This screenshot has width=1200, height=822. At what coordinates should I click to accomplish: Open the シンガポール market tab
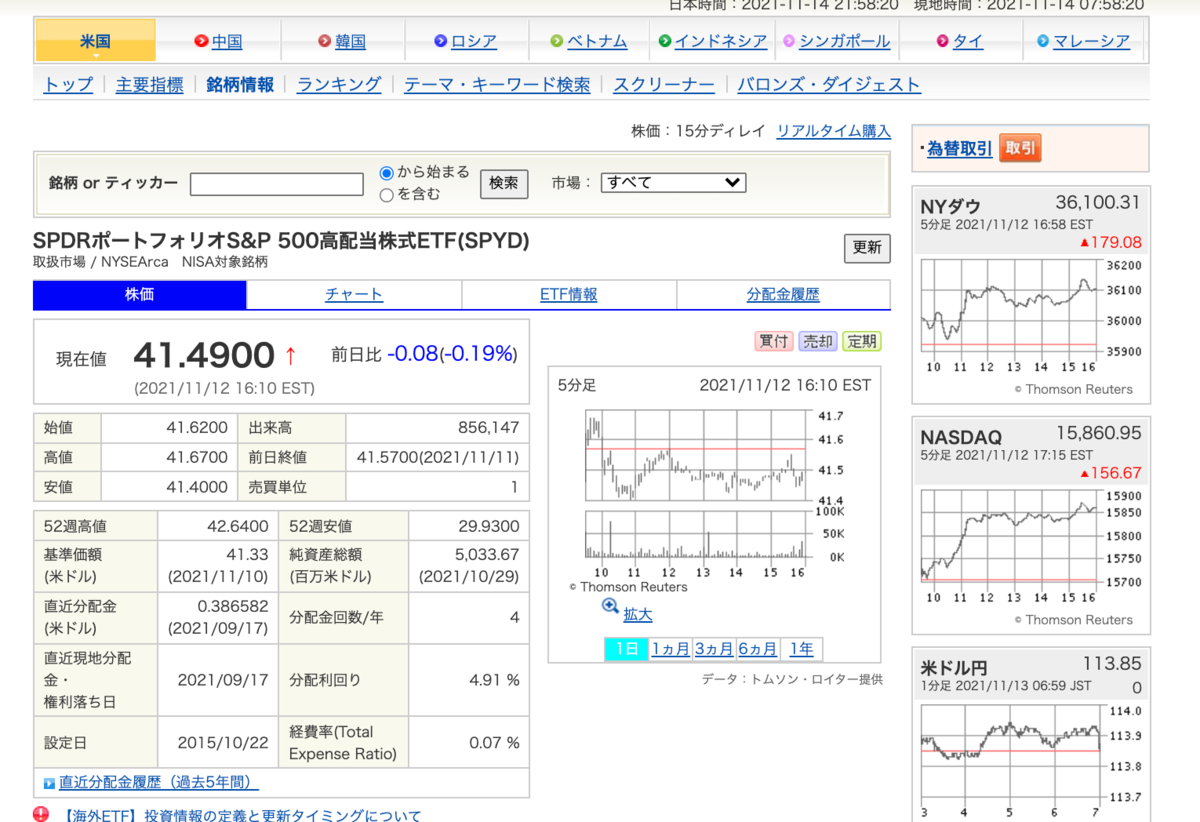pos(844,41)
